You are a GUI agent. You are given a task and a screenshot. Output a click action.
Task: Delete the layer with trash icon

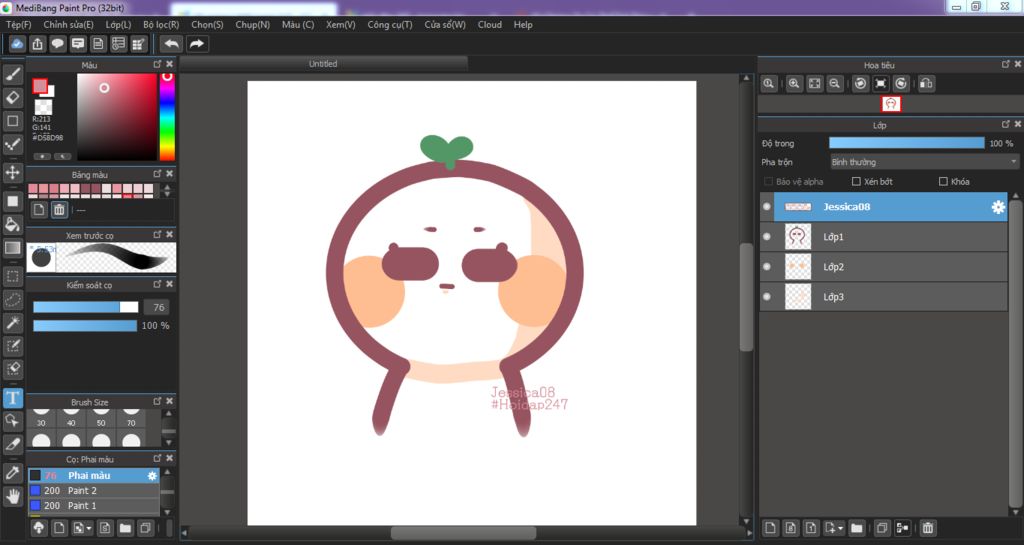click(928, 527)
